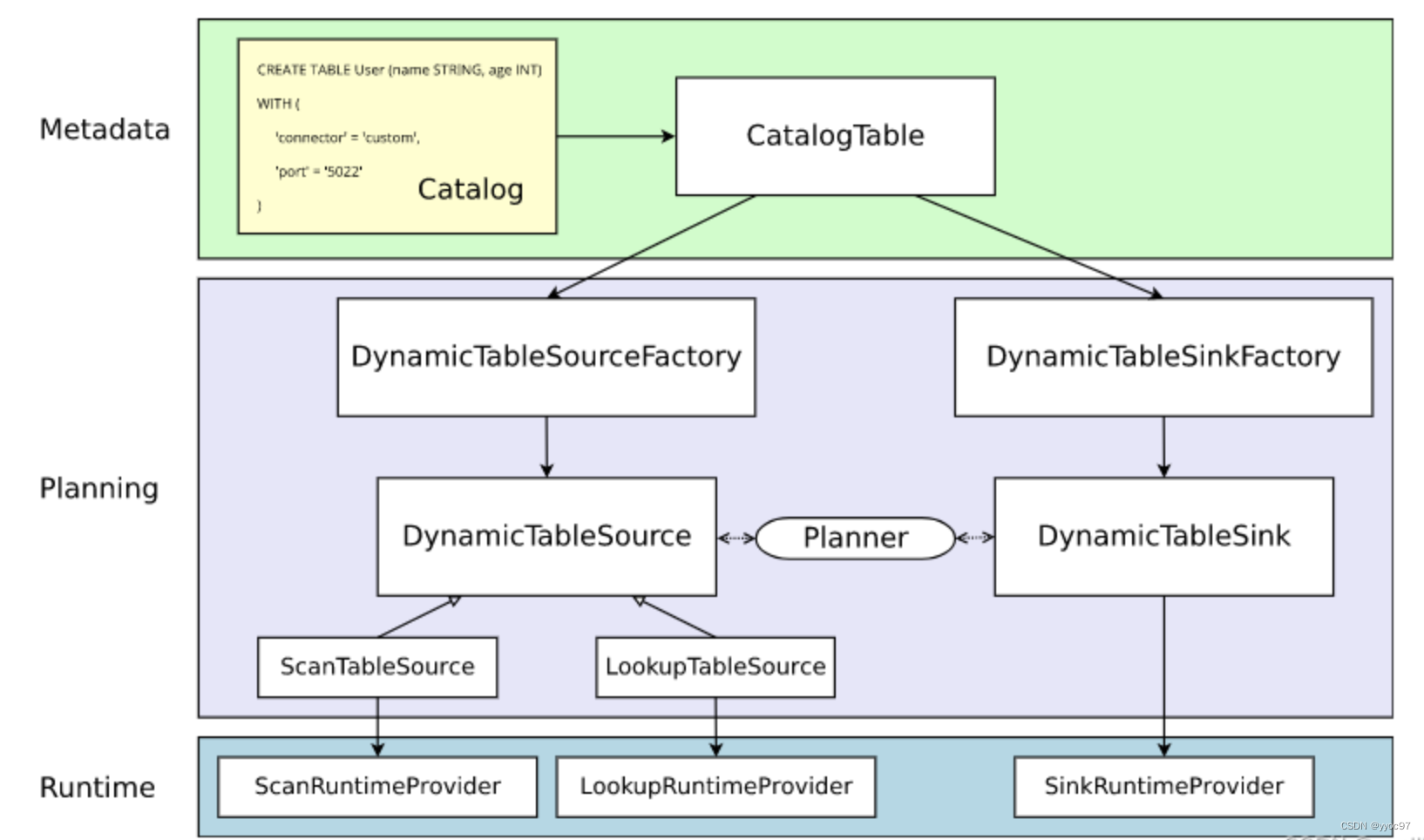Click the Metadata layer label
Image resolution: width=1424 pixels, height=840 pixels.
point(105,130)
